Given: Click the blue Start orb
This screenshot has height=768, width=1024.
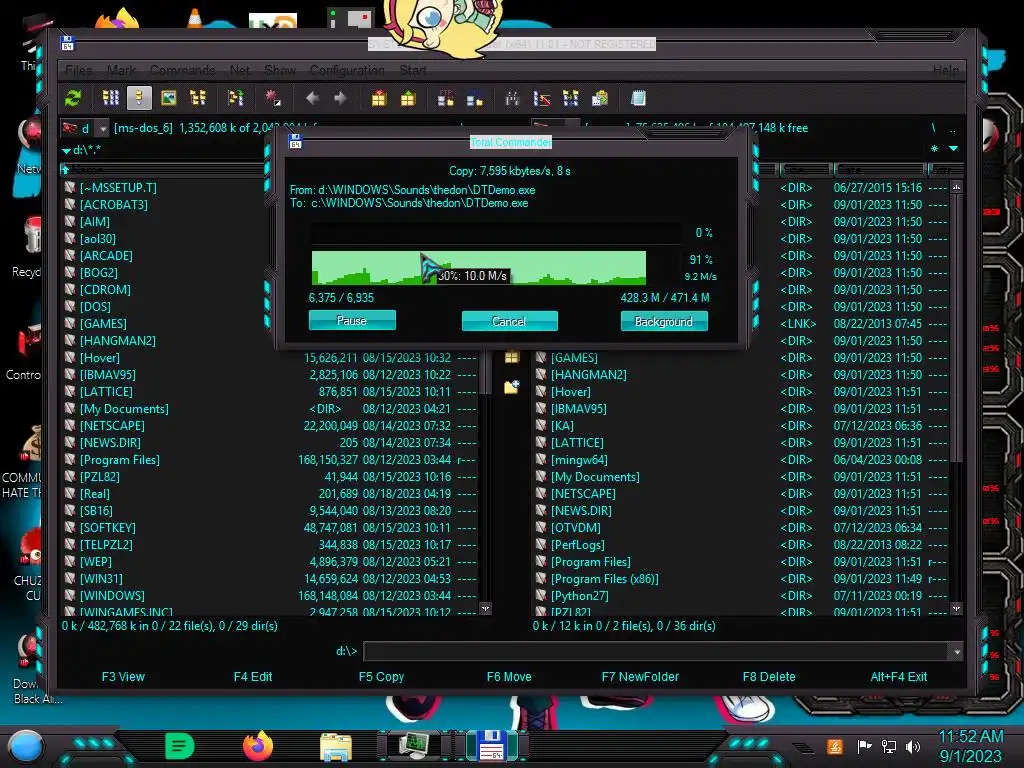Looking at the screenshot, I should (26, 746).
